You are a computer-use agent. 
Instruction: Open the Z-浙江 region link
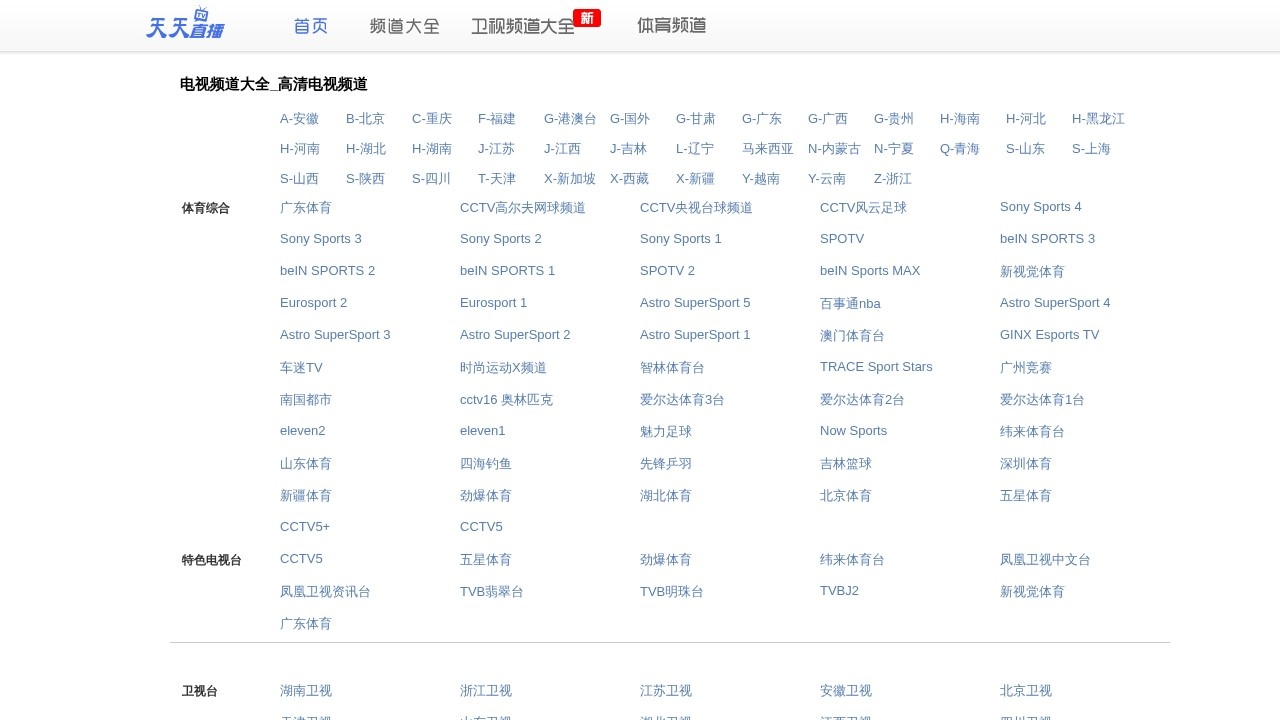892,179
